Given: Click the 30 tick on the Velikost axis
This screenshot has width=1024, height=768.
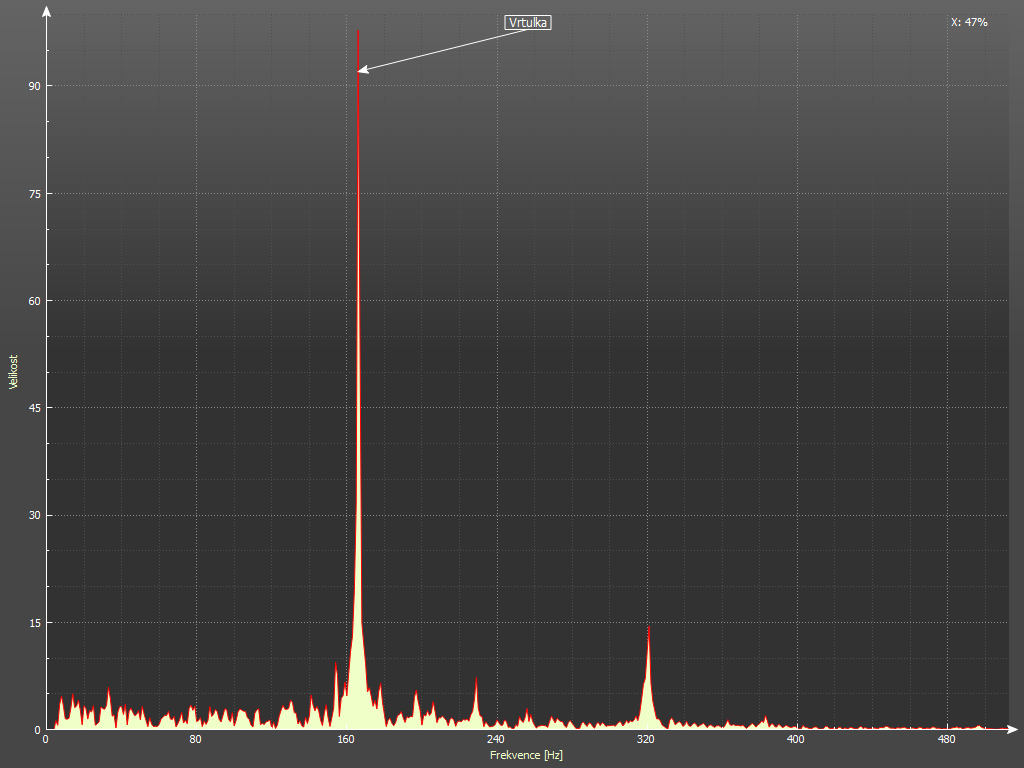Looking at the screenshot, I should [x=34, y=515].
